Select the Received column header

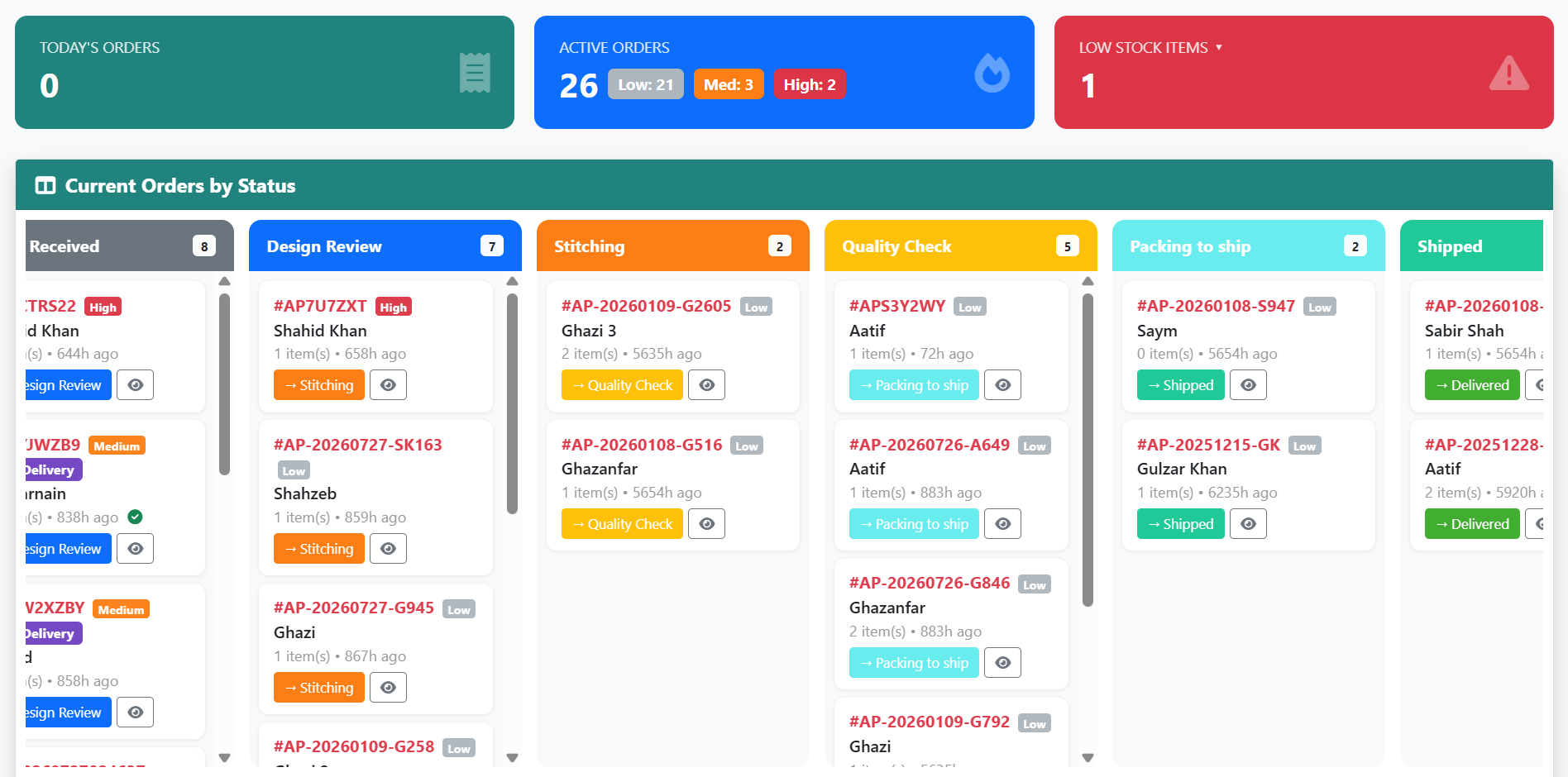(129, 245)
